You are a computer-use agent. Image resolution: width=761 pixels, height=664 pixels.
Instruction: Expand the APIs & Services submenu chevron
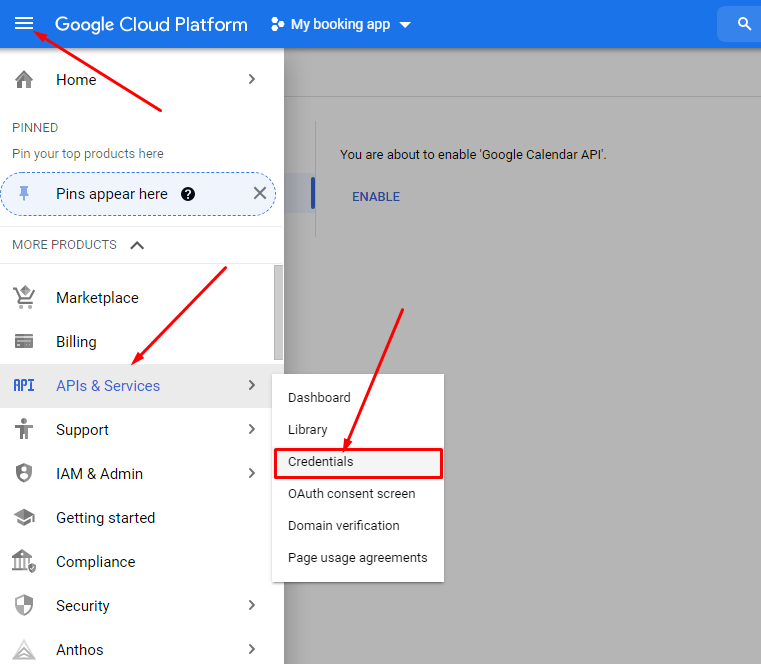251,385
